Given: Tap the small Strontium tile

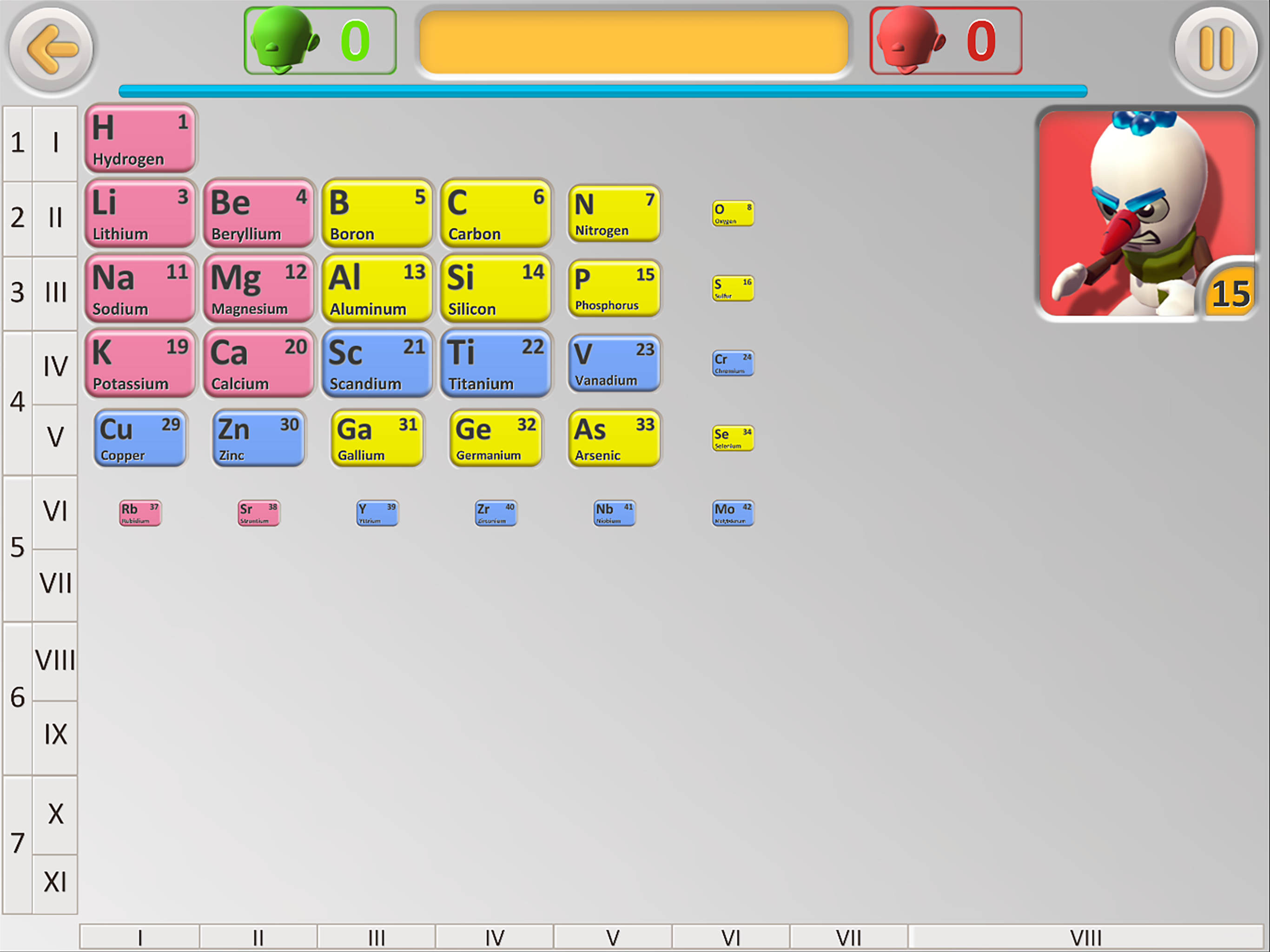Looking at the screenshot, I should 259,513.
